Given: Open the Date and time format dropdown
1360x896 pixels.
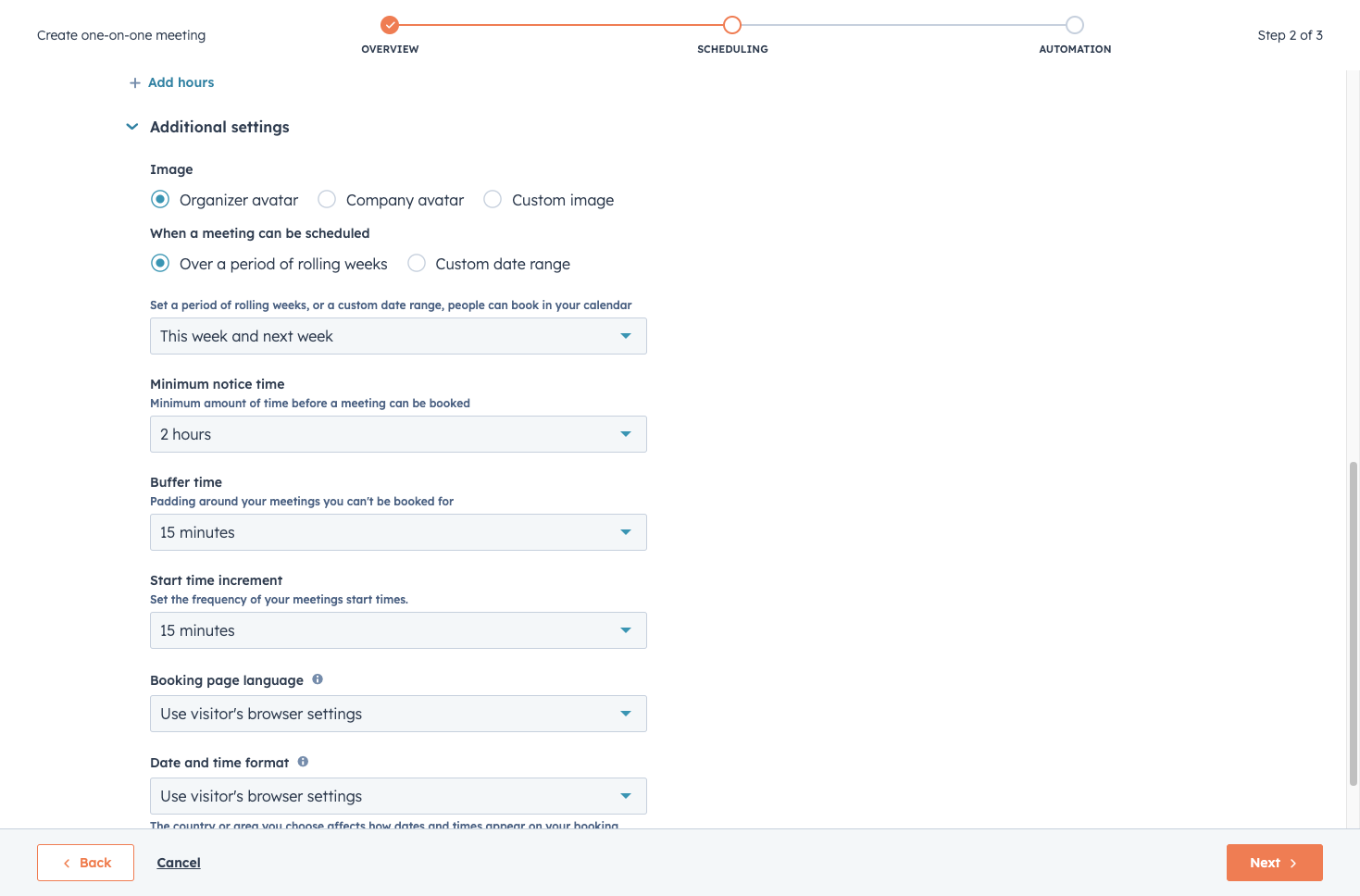Looking at the screenshot, I should click(398, 796).
